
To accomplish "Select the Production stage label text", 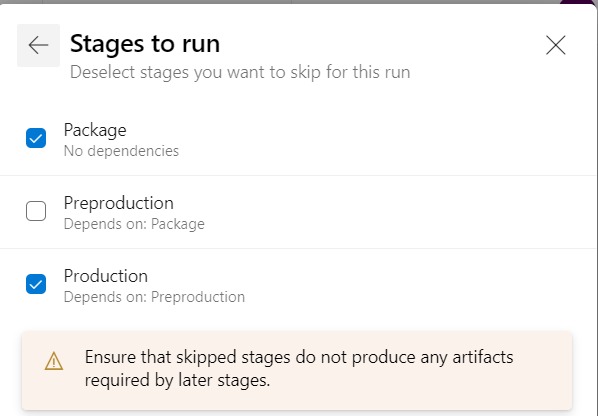I will click(x=106, y=276).
